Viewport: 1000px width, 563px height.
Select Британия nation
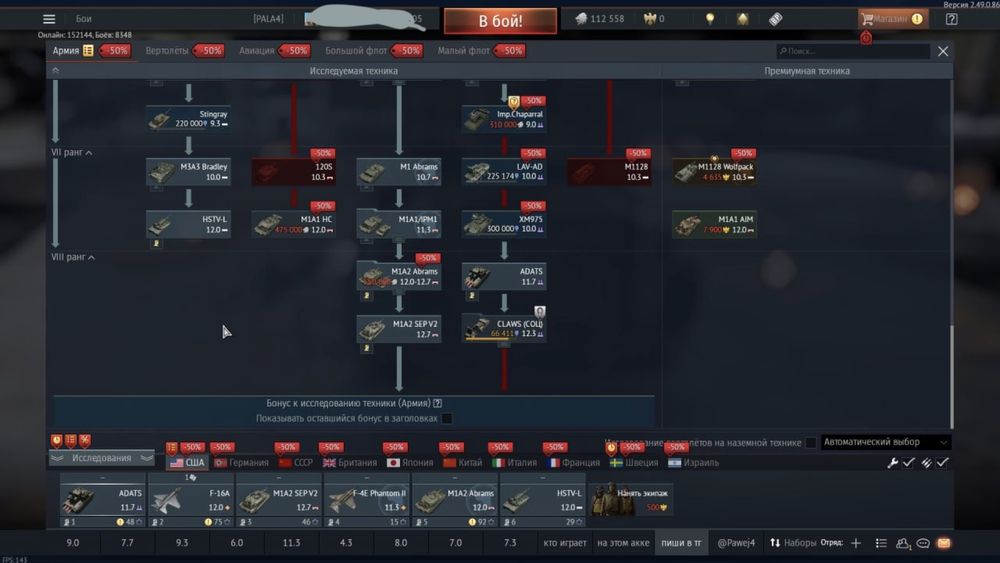point(350,463)
